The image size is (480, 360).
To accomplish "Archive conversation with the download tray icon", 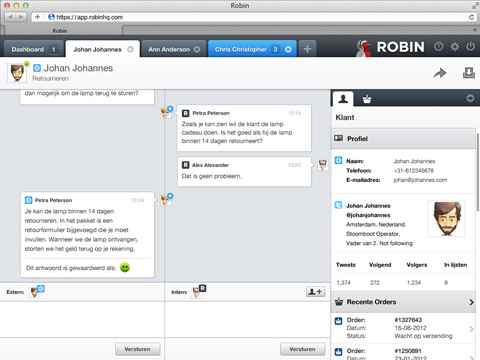I will [469, 72].
